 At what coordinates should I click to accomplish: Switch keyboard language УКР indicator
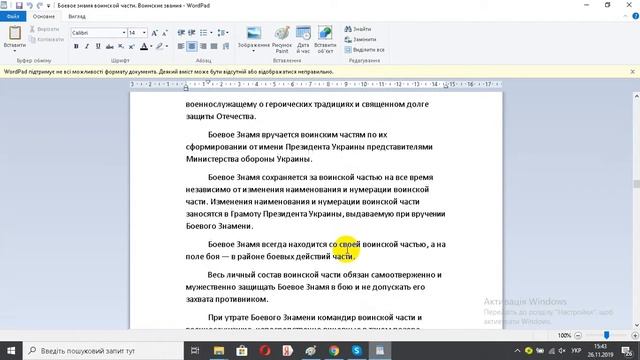coord(576,351)
